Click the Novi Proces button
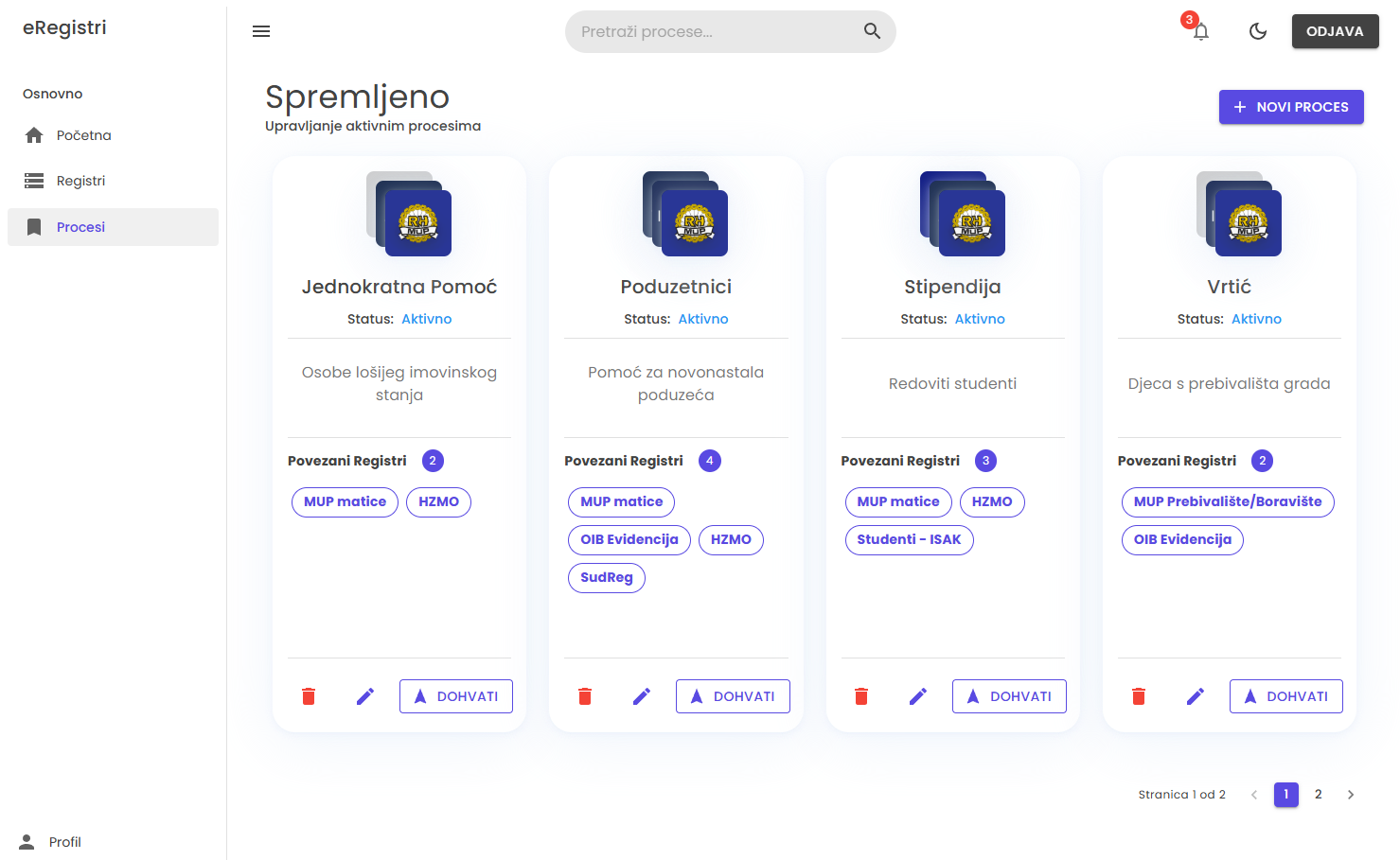Image resolution: width=1400 pixels, height=860 pixels. 1290,107
